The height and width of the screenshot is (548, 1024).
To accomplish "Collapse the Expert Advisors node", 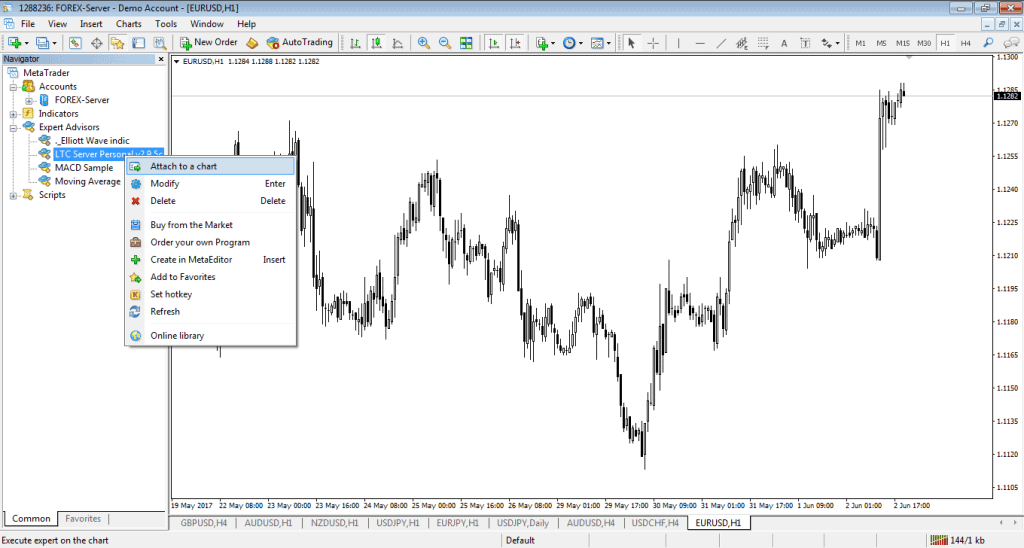I will pyautogui.click(x=13, y=128).
